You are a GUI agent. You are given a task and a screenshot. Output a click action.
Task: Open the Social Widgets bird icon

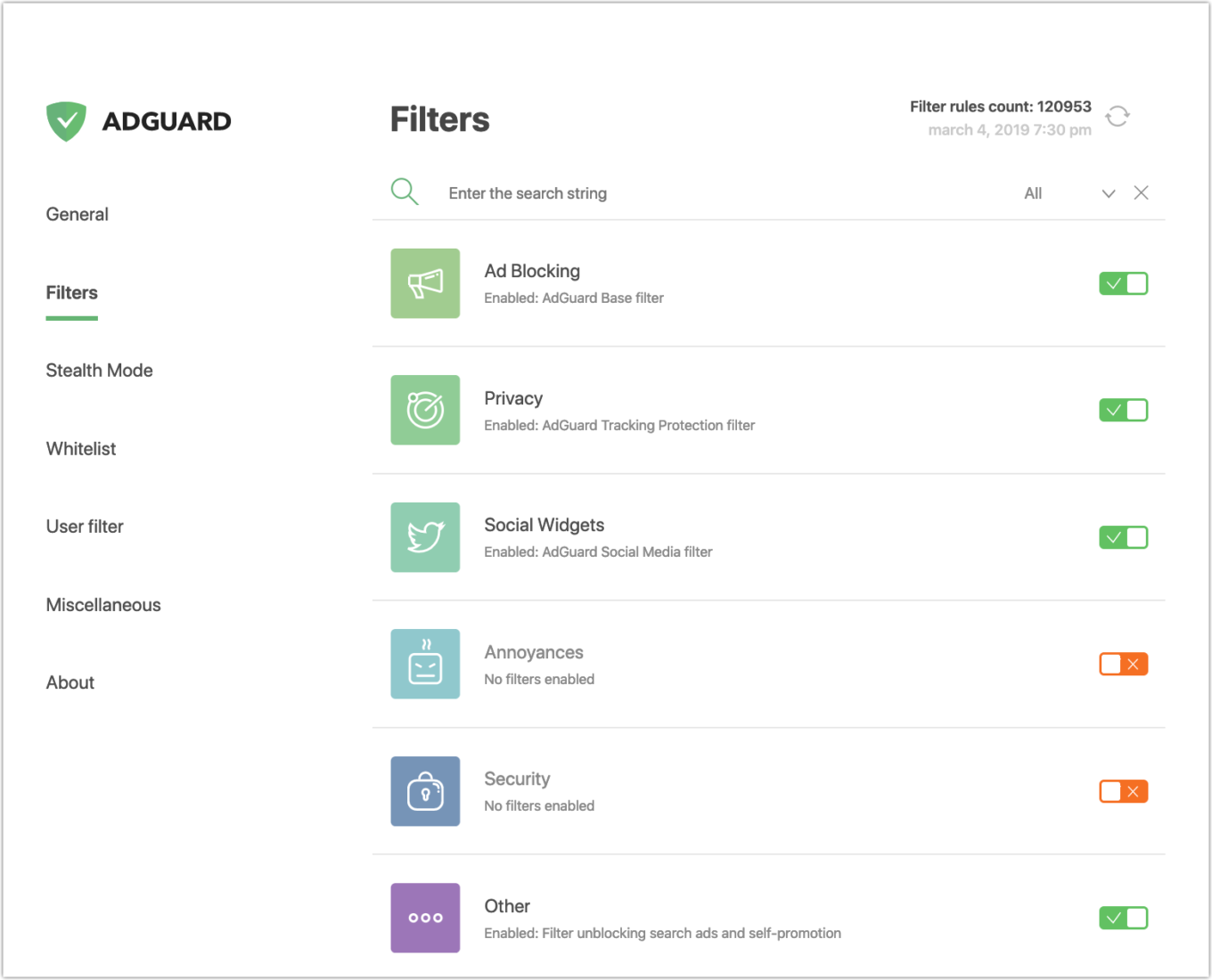click(425, 537)
